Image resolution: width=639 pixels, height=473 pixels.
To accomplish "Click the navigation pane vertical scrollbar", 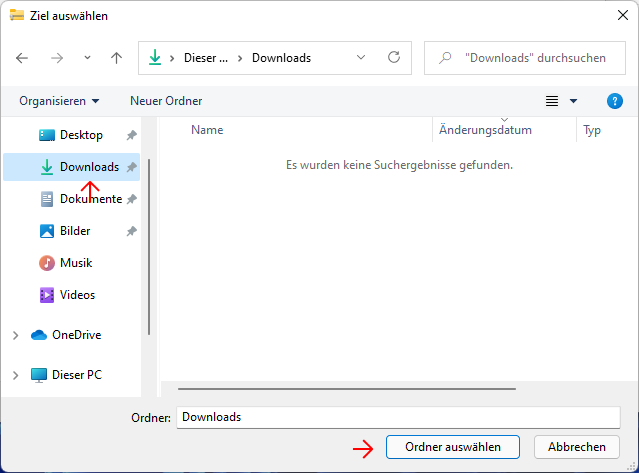I will (x=149, y=247).
